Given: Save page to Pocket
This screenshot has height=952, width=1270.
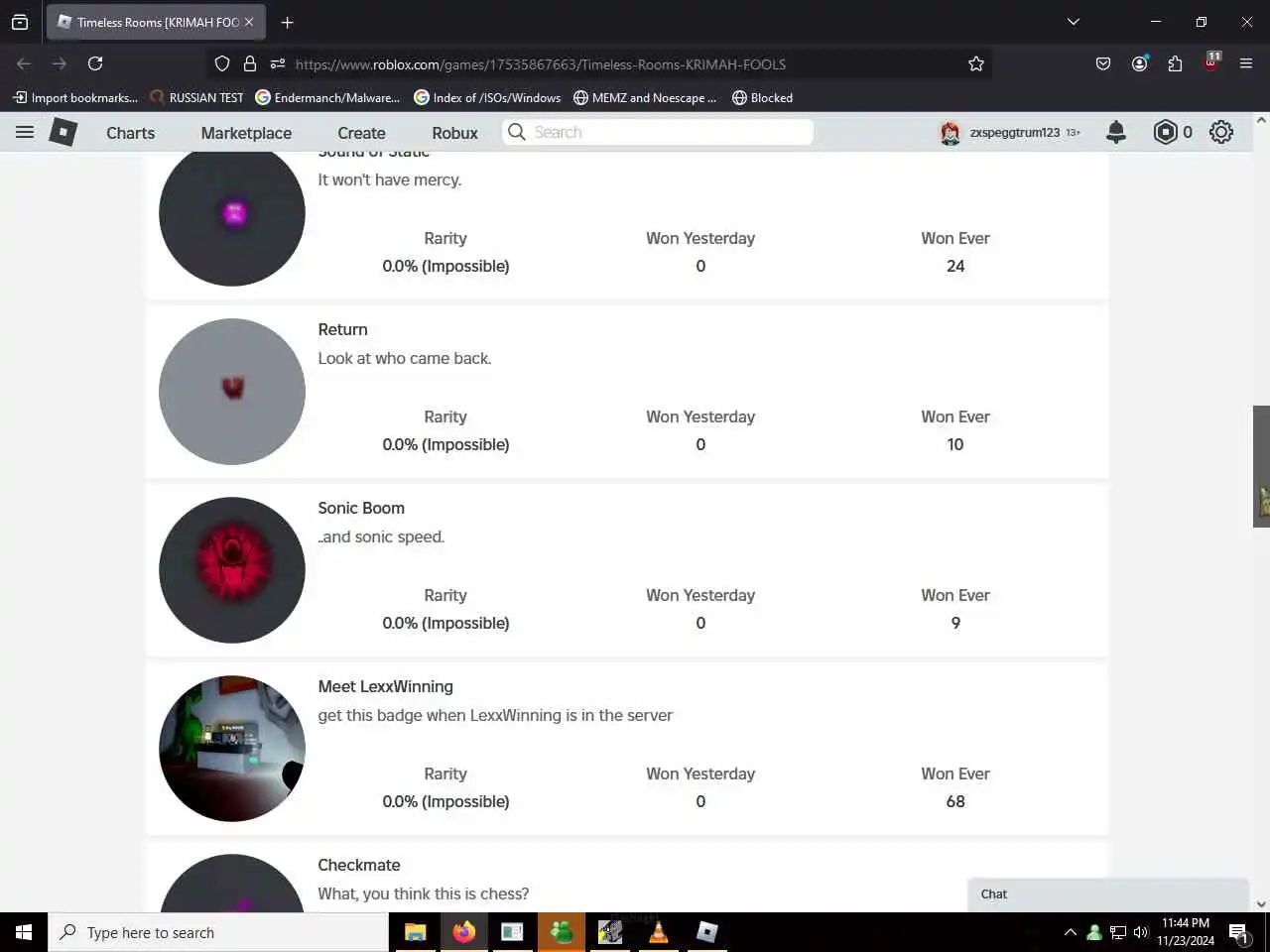Looking at the screenshot, I should point(1103,63).
